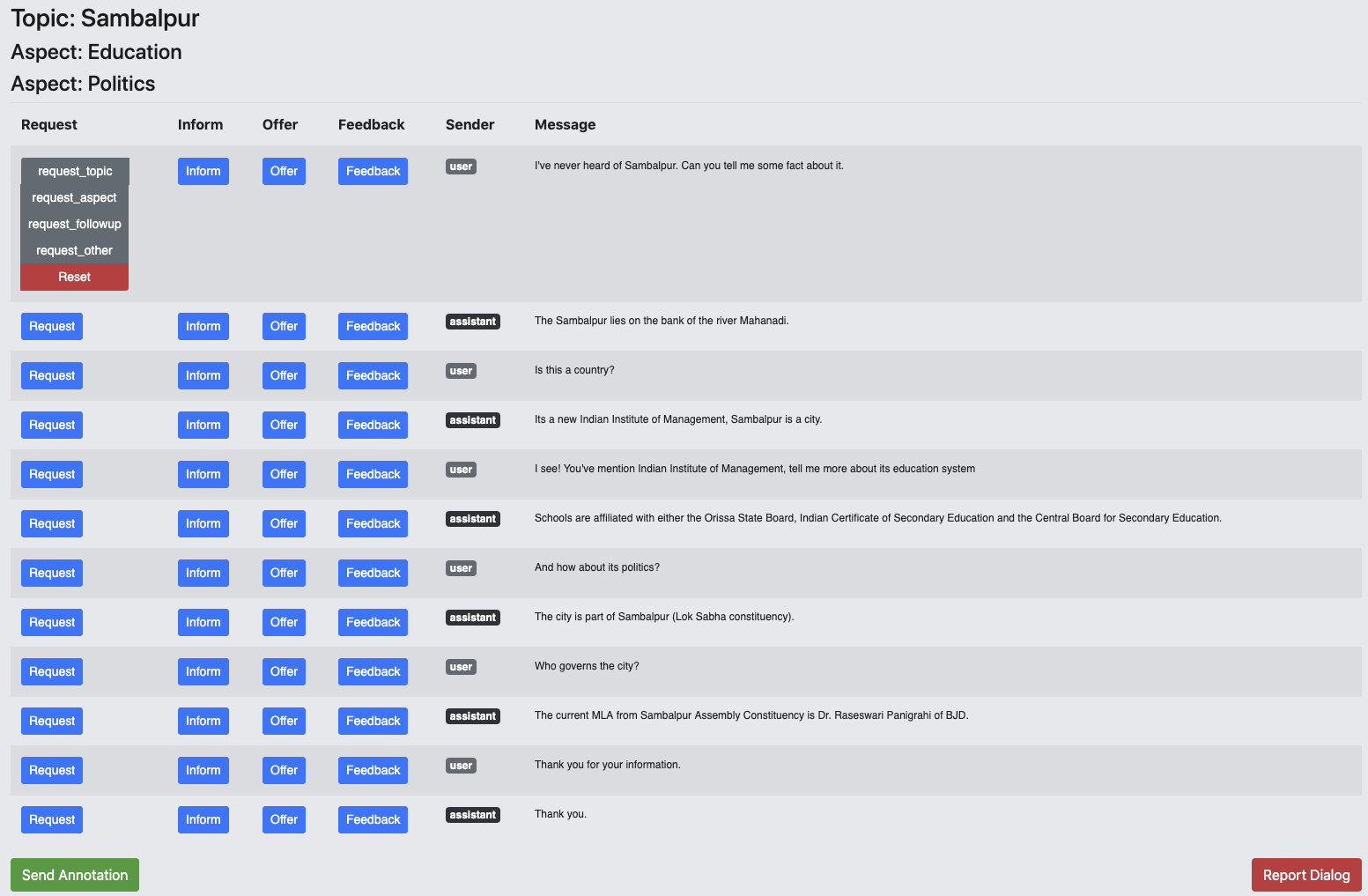Viewport: 1368px width, 896px height.
Task: Click the Report Dialog button
Action: click(1306, 875)
